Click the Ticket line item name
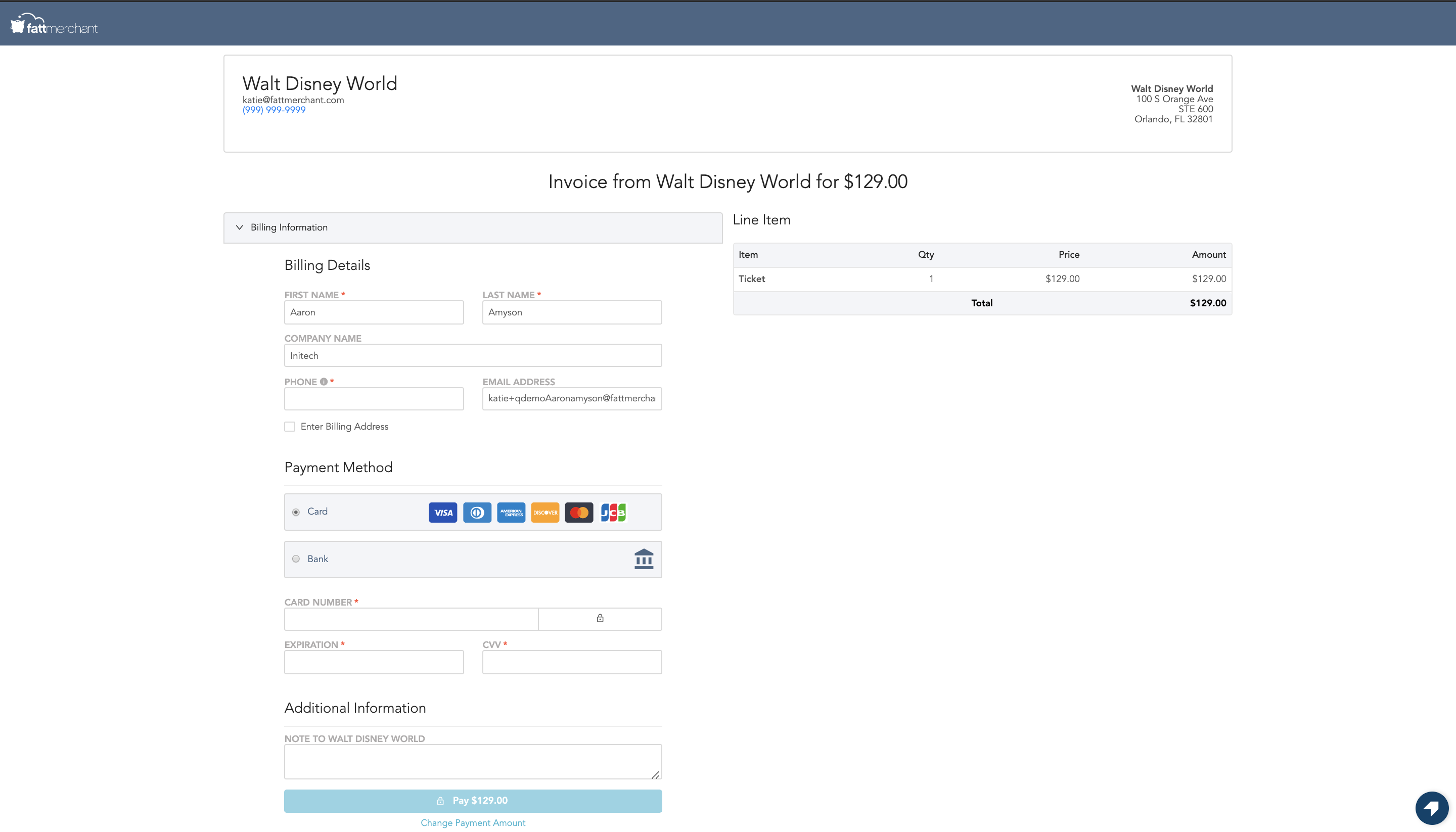The image size is (1456, 832). point(751,279)
